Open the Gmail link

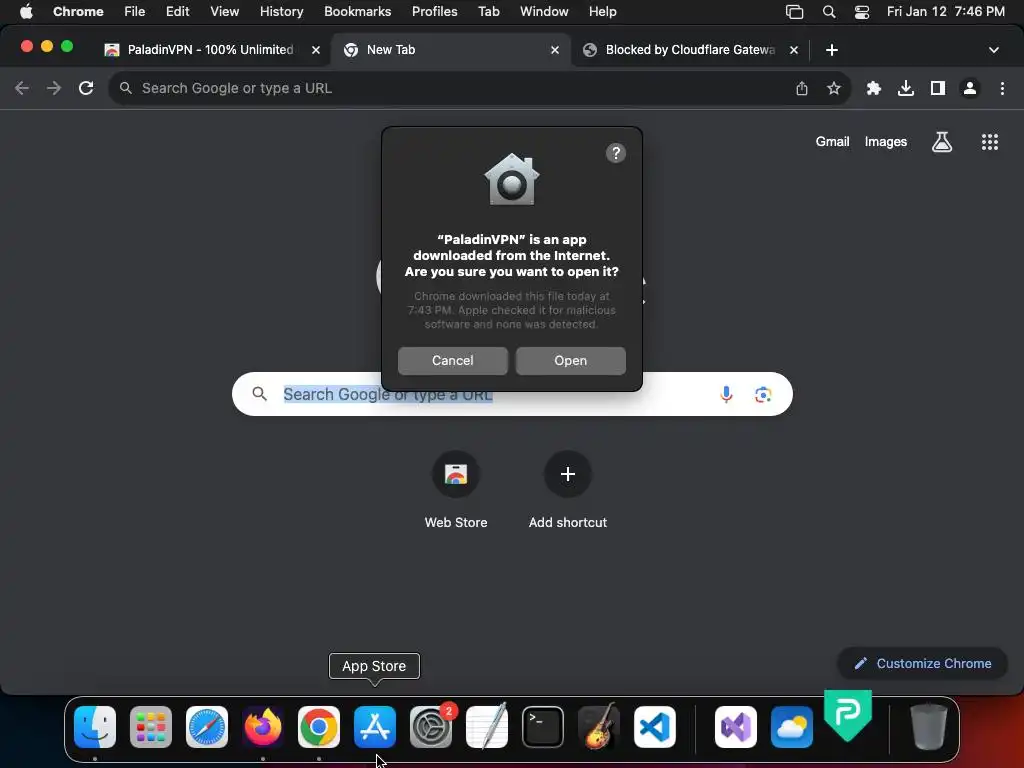(832, 142)
